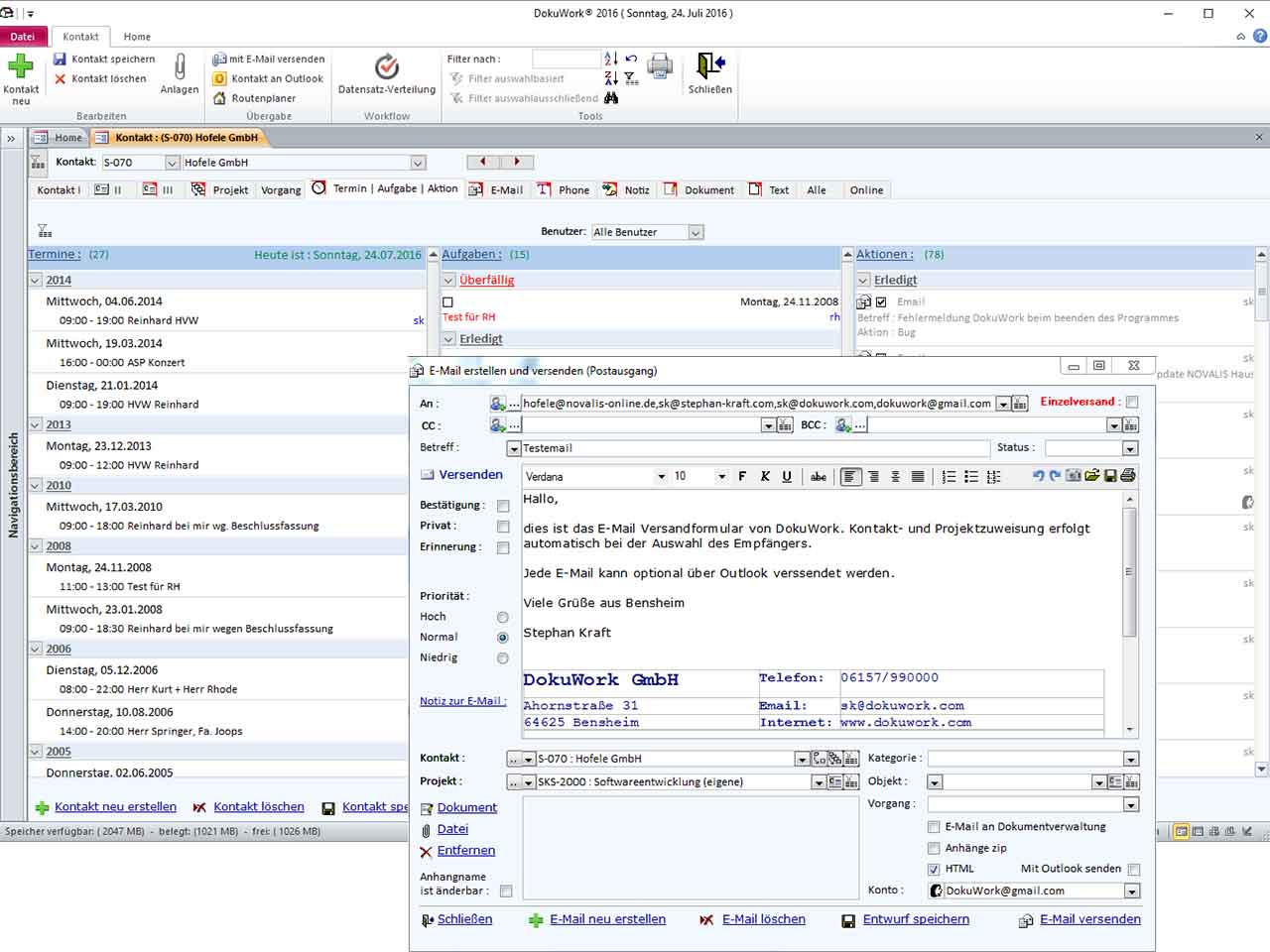Select Hoch priority
The image size is (1270, 952).
(x=503, y=617)
